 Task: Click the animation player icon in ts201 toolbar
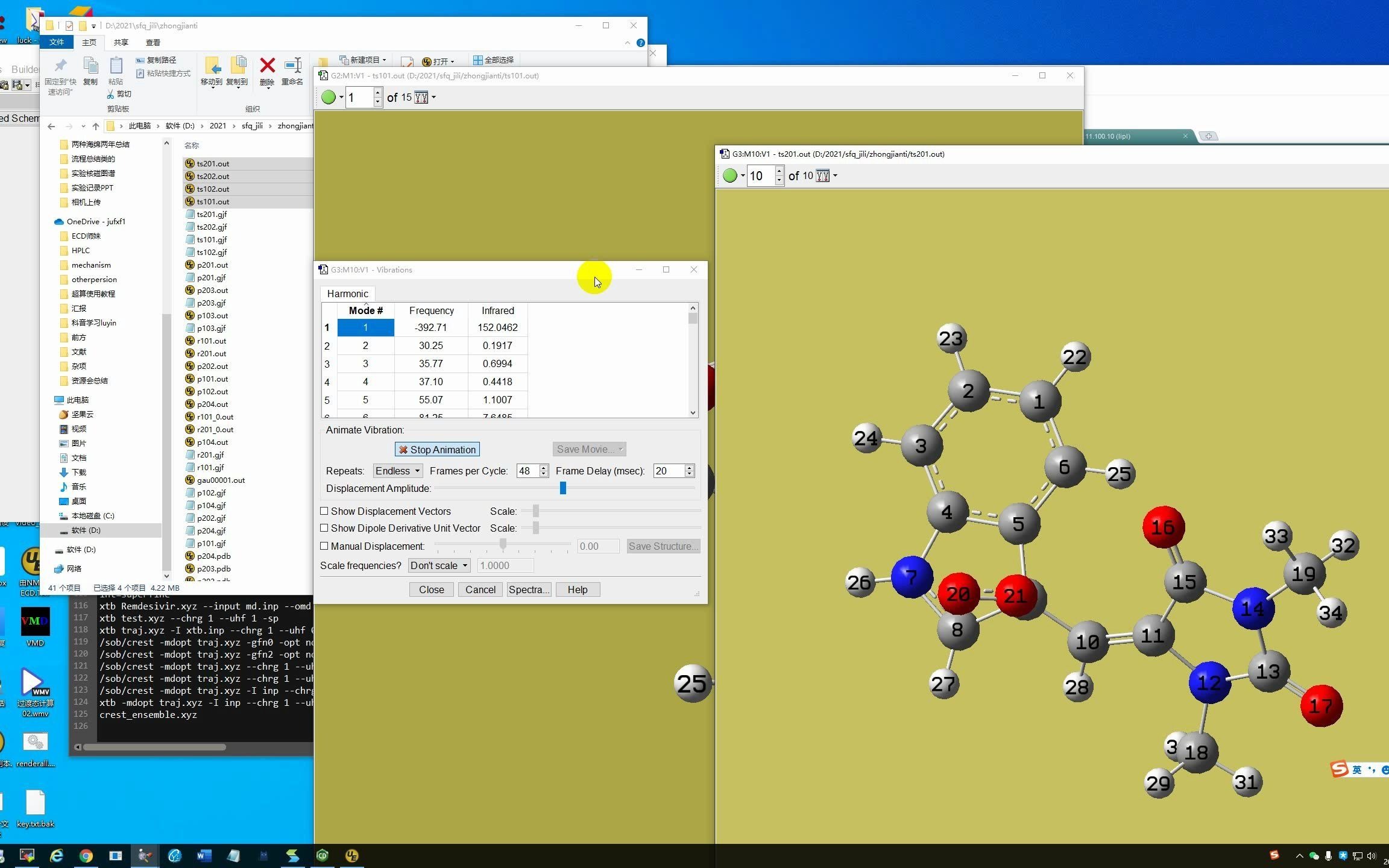click(x=823, y=176)
